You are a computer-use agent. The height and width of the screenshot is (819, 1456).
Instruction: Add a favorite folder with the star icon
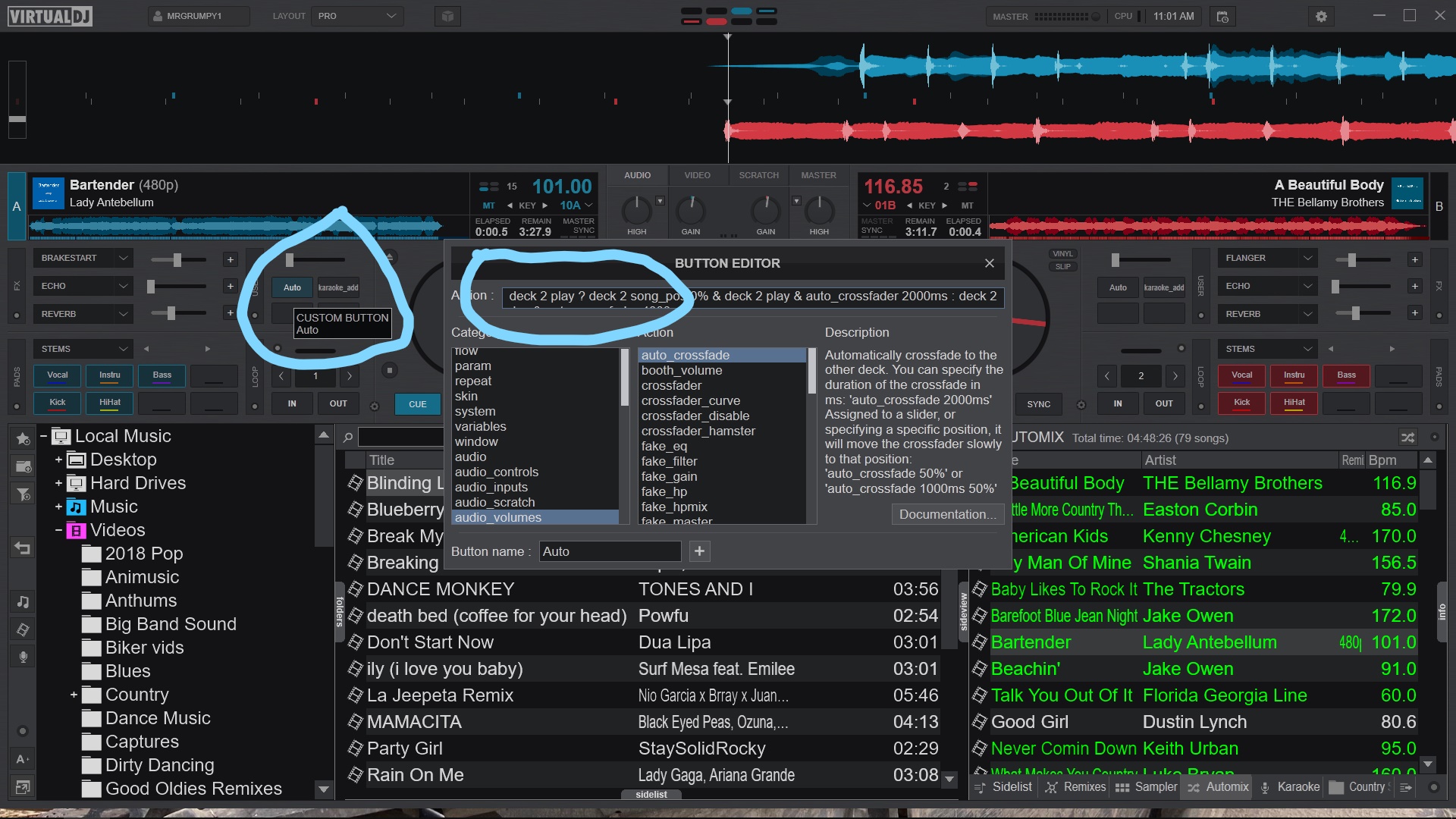point(23,438)
